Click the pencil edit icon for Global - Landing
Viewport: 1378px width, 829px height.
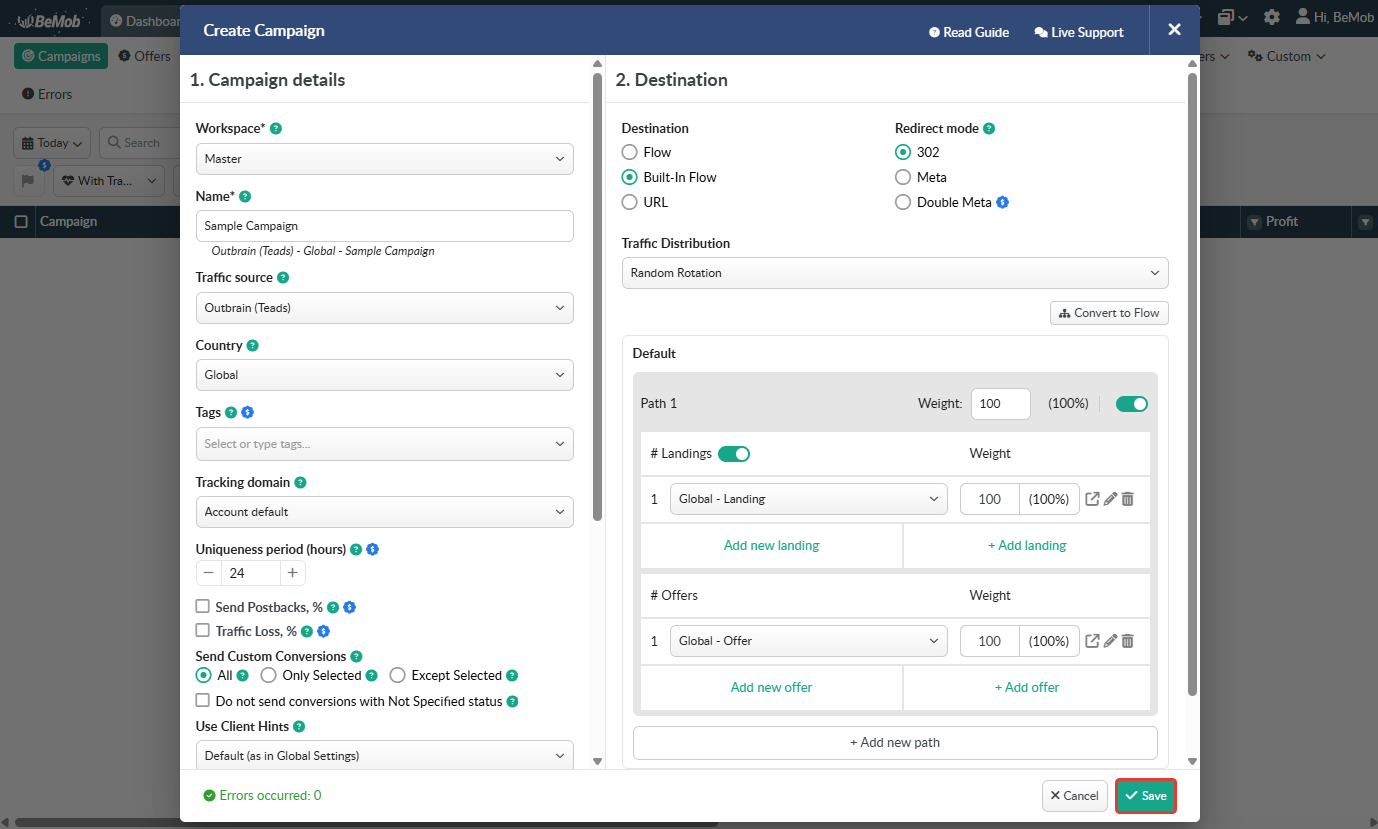[1110, 499]
